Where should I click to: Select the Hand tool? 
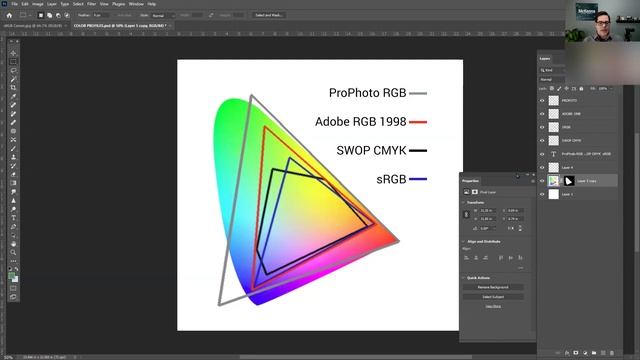click(13, 244)
